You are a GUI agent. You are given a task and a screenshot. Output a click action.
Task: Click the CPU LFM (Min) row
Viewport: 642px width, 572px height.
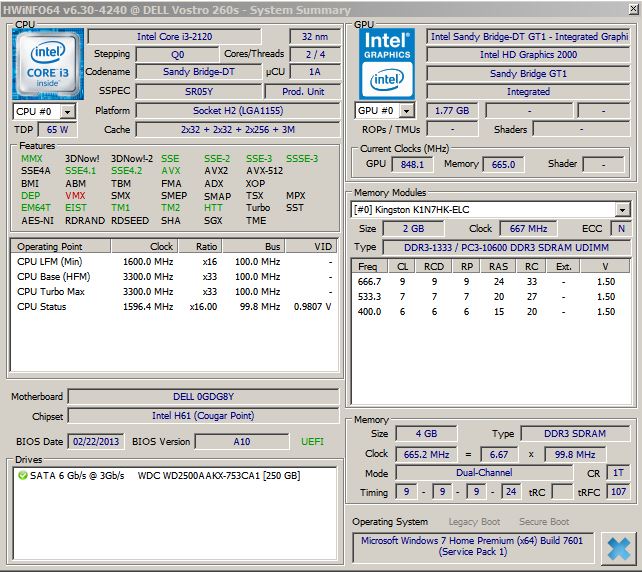point(174,262)
